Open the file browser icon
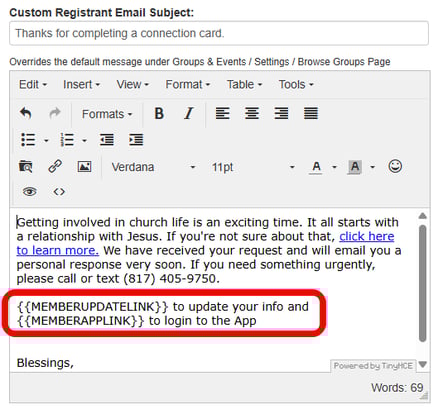This screenshot has width=443, height=414. click(x=26, y=166)
